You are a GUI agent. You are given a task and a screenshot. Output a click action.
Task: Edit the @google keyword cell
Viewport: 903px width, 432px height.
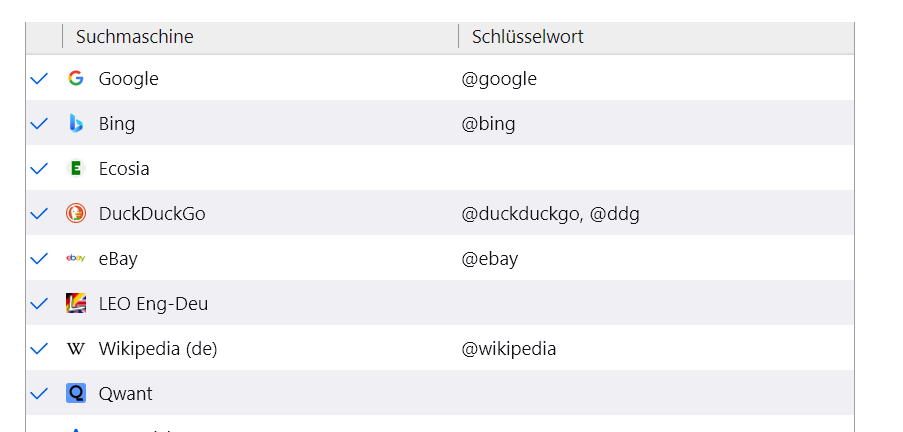tap(499, 78)
